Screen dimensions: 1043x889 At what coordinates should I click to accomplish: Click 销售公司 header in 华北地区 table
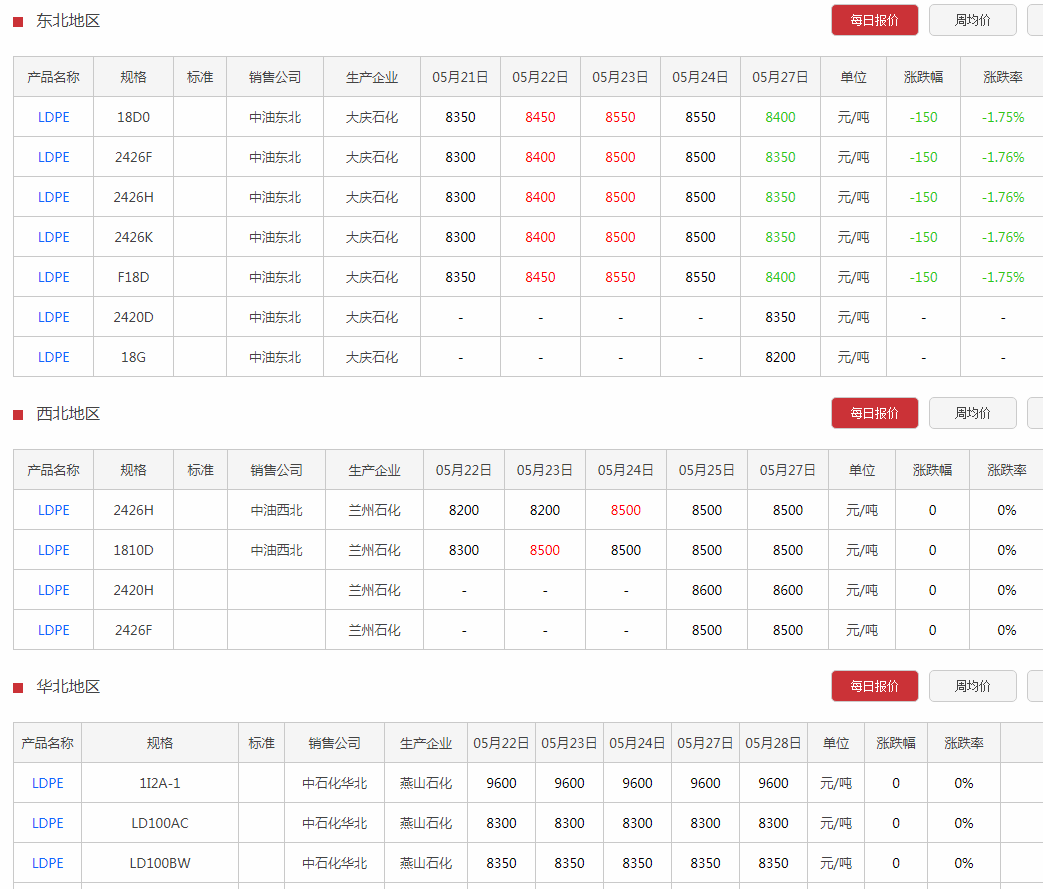tap(334, 743)
